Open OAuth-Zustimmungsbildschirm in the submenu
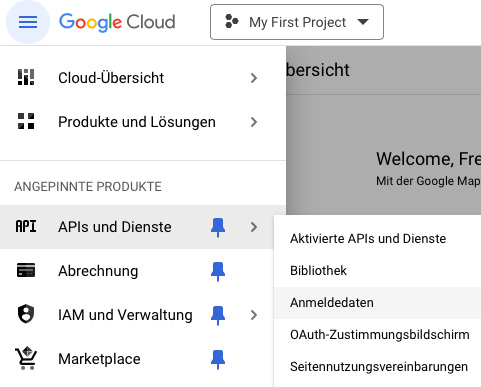481x387 pixels. [377, 335]
